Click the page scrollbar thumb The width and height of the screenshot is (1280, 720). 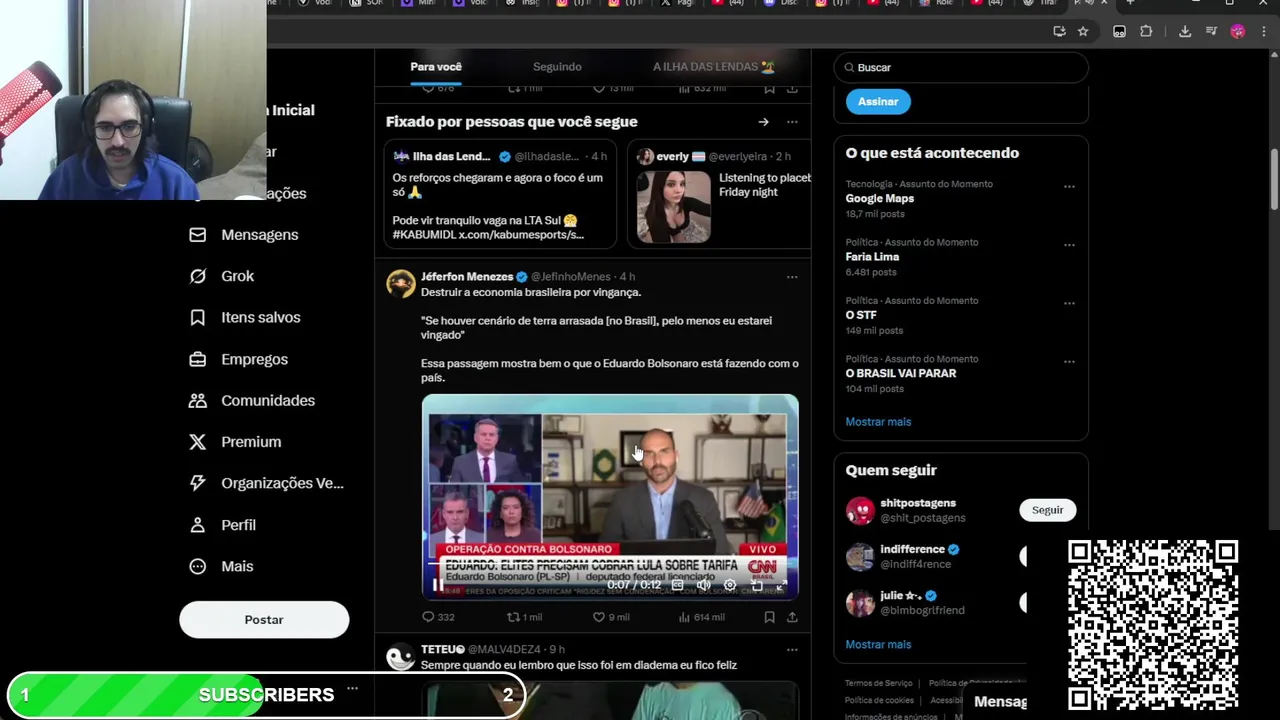coord(1274,180)
